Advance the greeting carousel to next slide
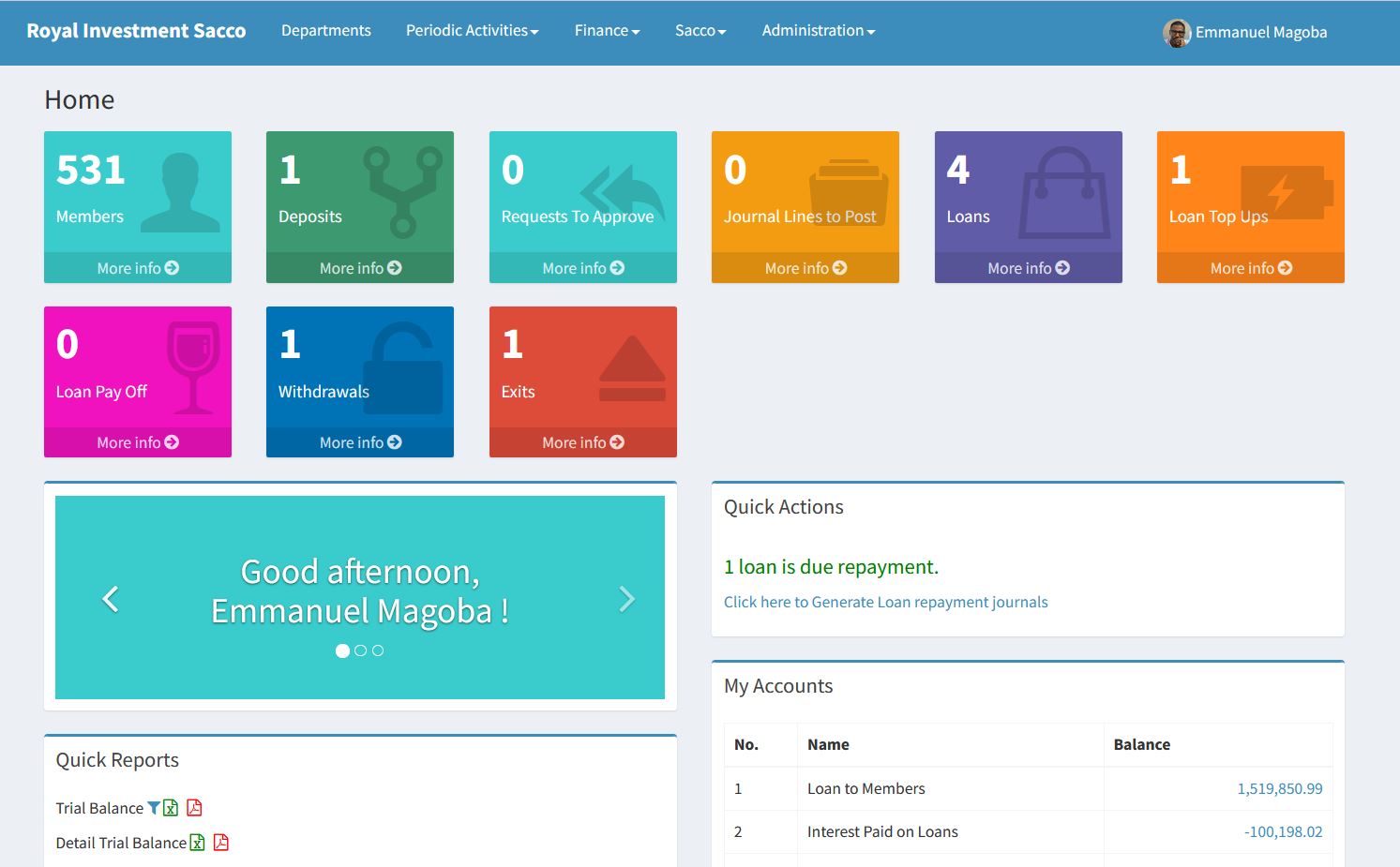The height and width of the screenshot is (867, 1400). (627, 599)
